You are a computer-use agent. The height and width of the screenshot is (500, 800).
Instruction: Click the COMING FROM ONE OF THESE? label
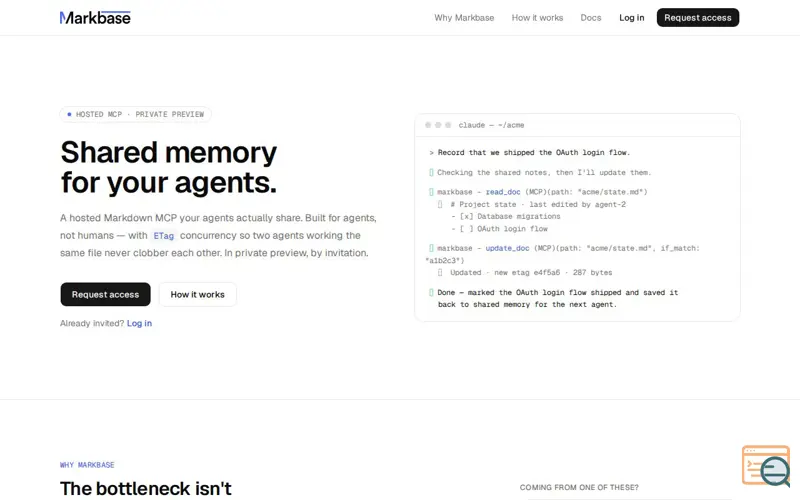coord(579,487)
